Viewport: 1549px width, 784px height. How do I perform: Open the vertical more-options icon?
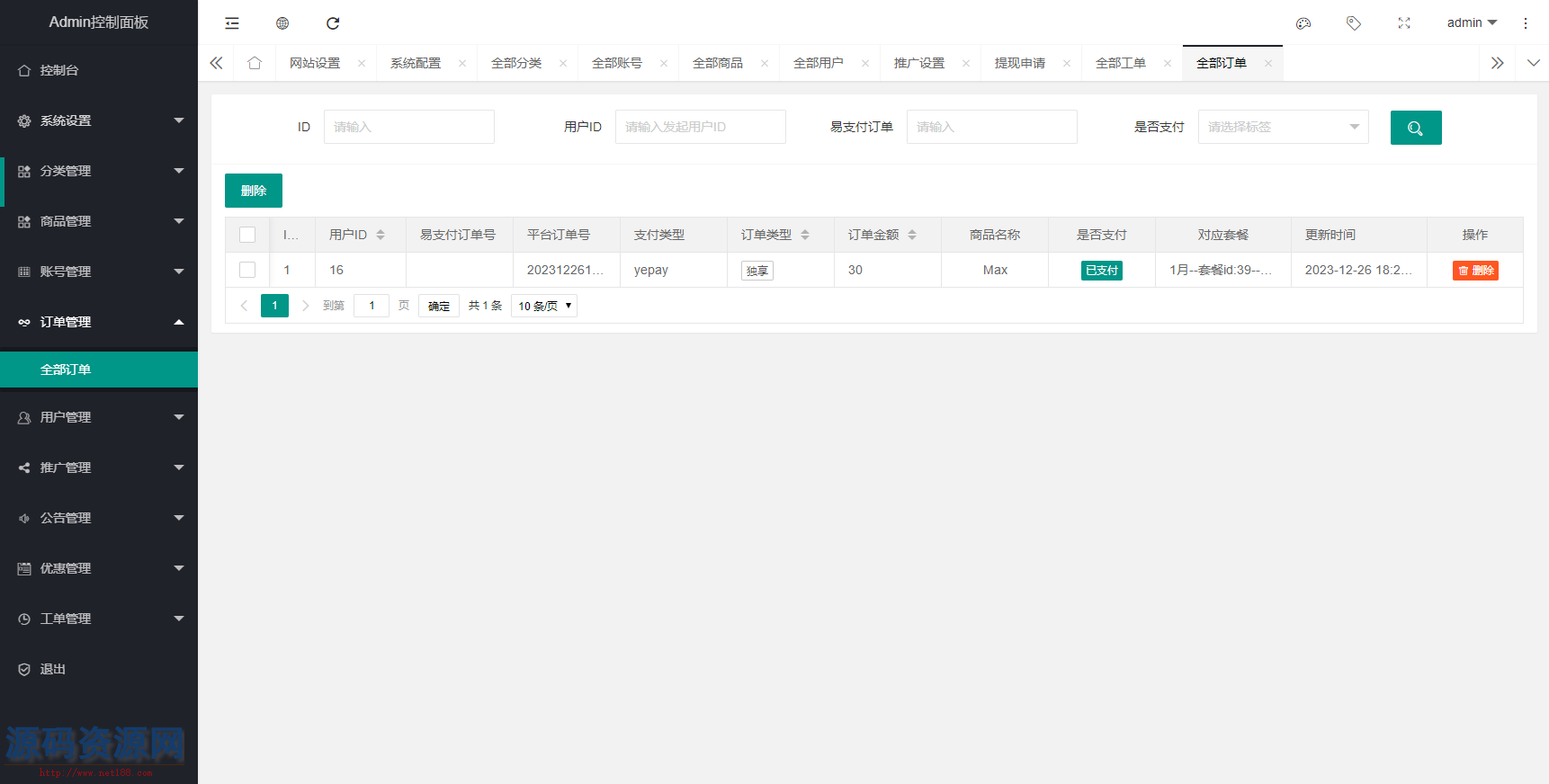(1526, 23)
